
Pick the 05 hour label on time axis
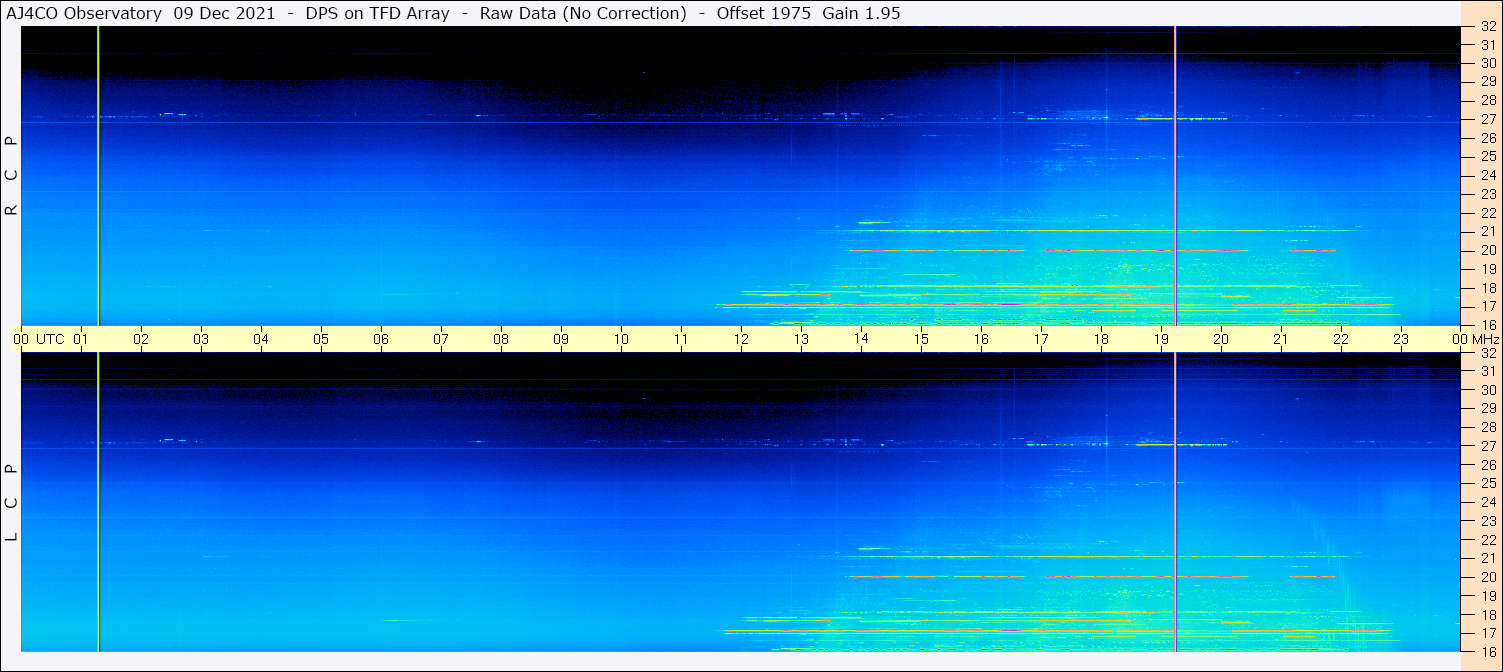click(x=321, y=339)
